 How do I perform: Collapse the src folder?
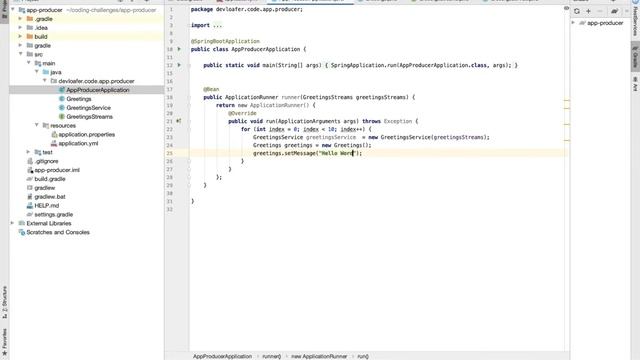point(20,54)
